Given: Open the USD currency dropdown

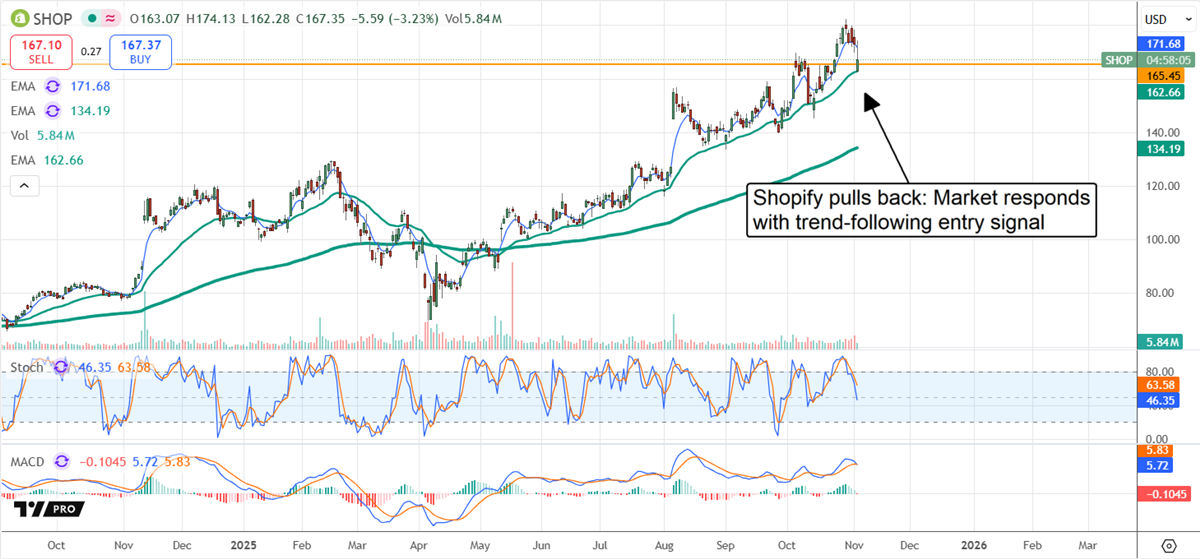Looking at the screenshot, I should (x=1158, y=19).
